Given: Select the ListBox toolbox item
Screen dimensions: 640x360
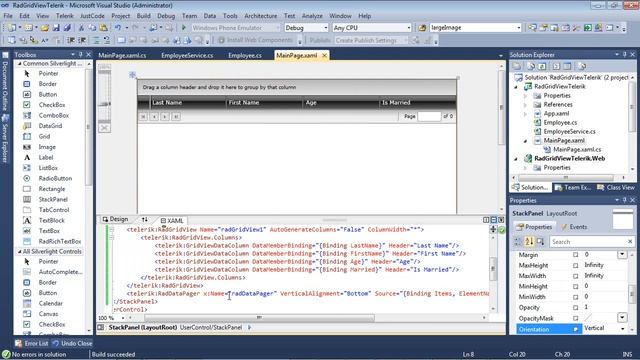Looking at the screenshot, I should coord(48,168).
